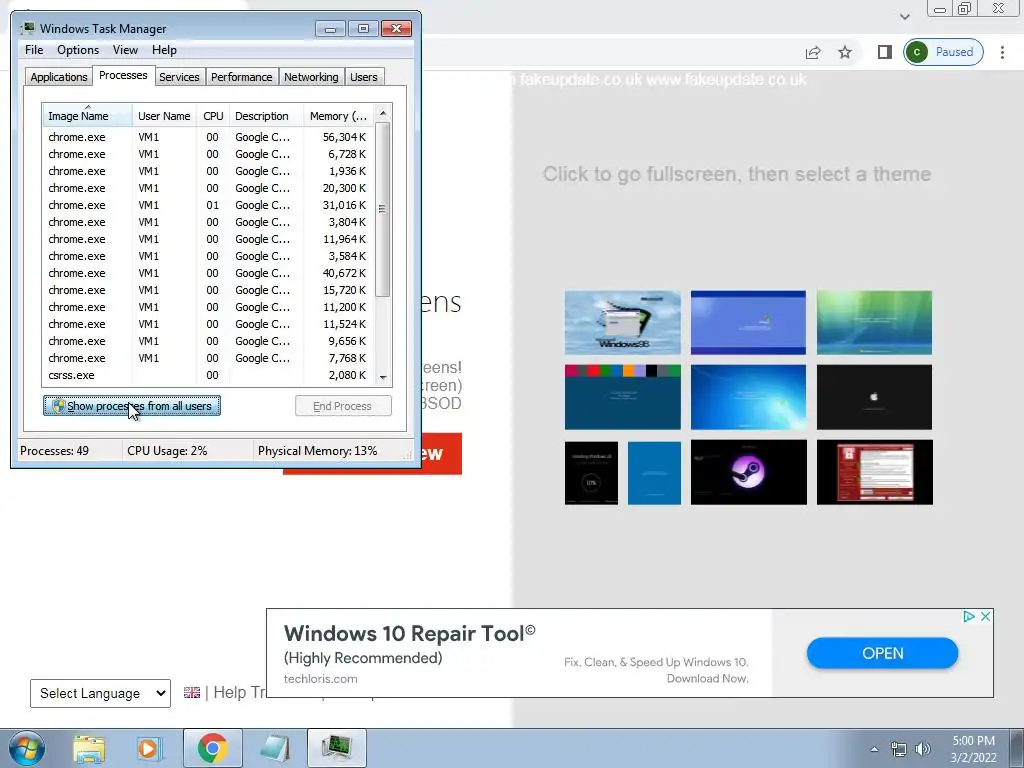Open the Windows Start orb
The height and width of the screenshot is (768, 1024).
26,748
